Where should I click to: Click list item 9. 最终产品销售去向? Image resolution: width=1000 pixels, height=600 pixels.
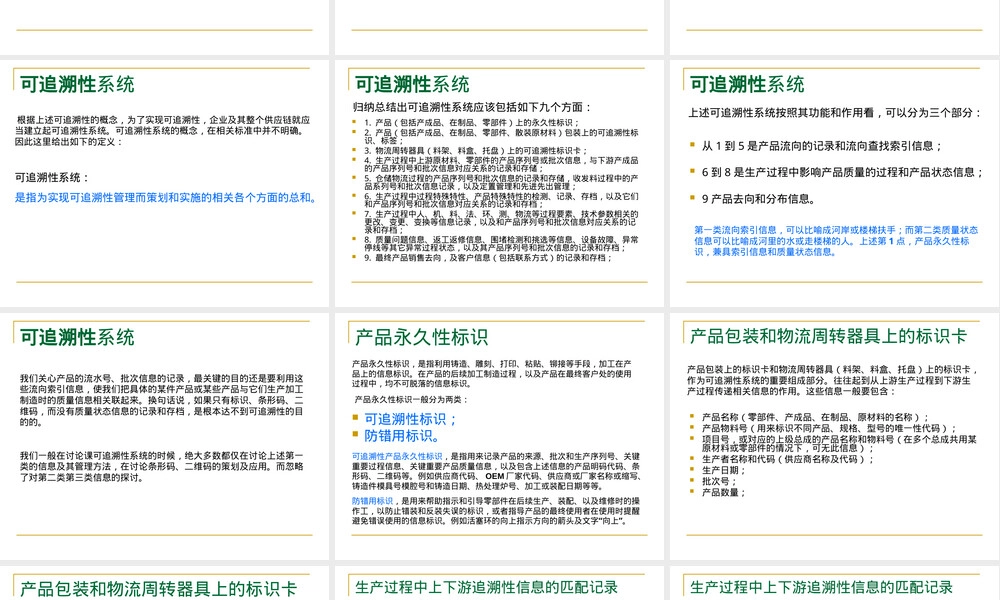coord(488,258)
